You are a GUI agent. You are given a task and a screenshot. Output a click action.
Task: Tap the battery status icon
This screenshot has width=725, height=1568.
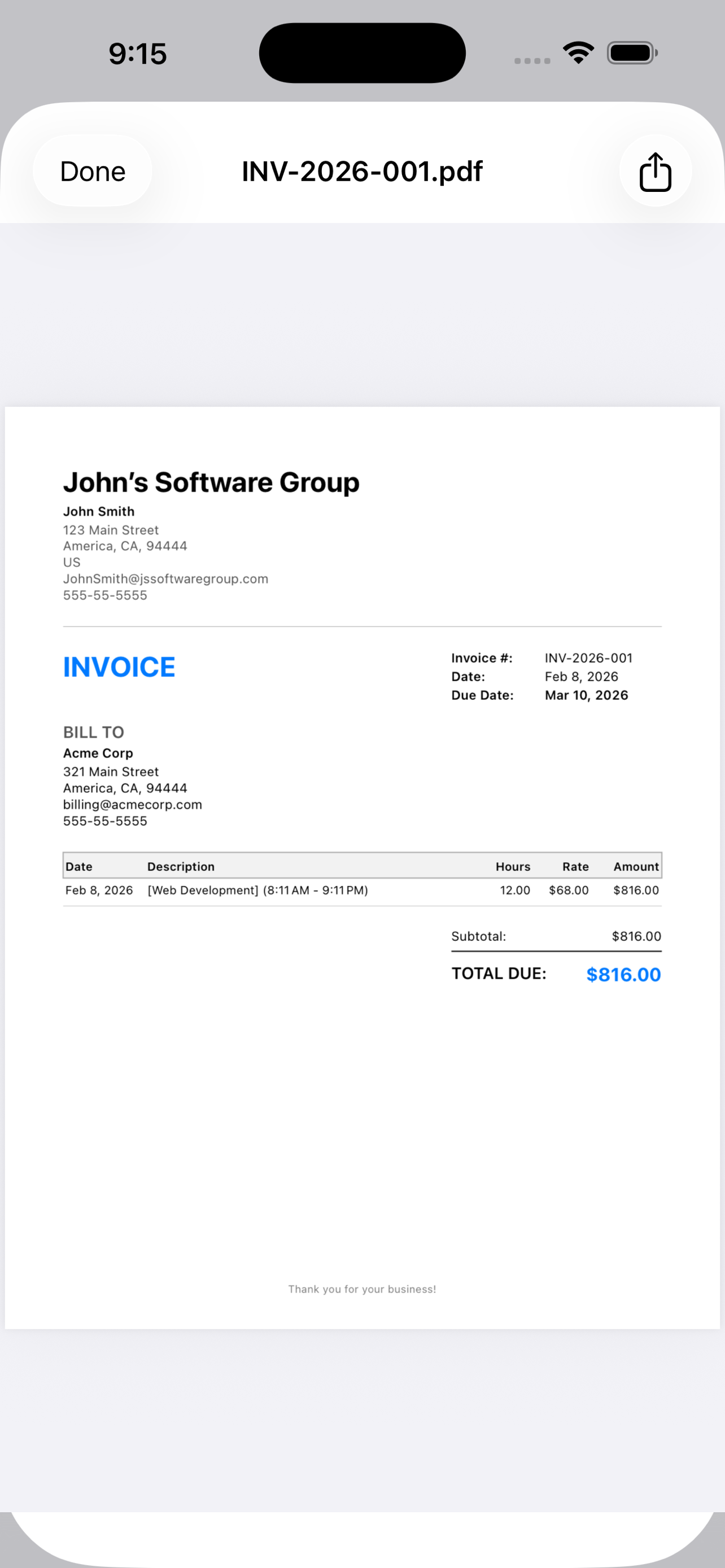[632, 53]
